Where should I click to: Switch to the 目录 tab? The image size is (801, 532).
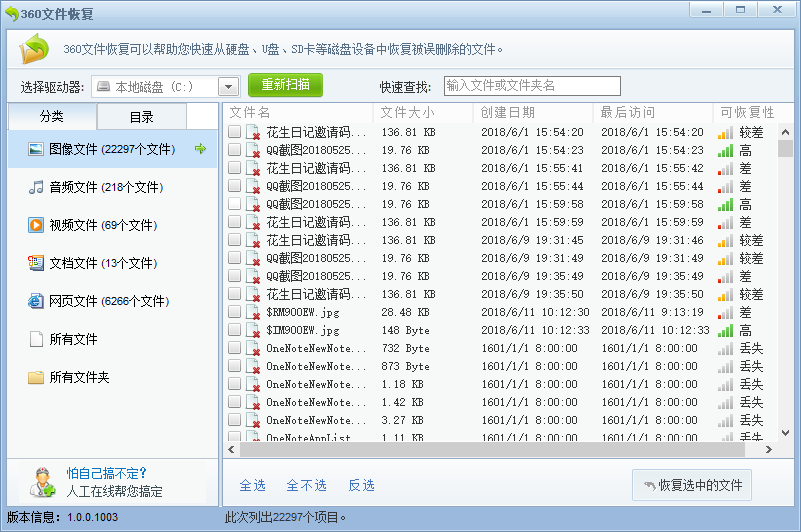click(x=142, y=117)
